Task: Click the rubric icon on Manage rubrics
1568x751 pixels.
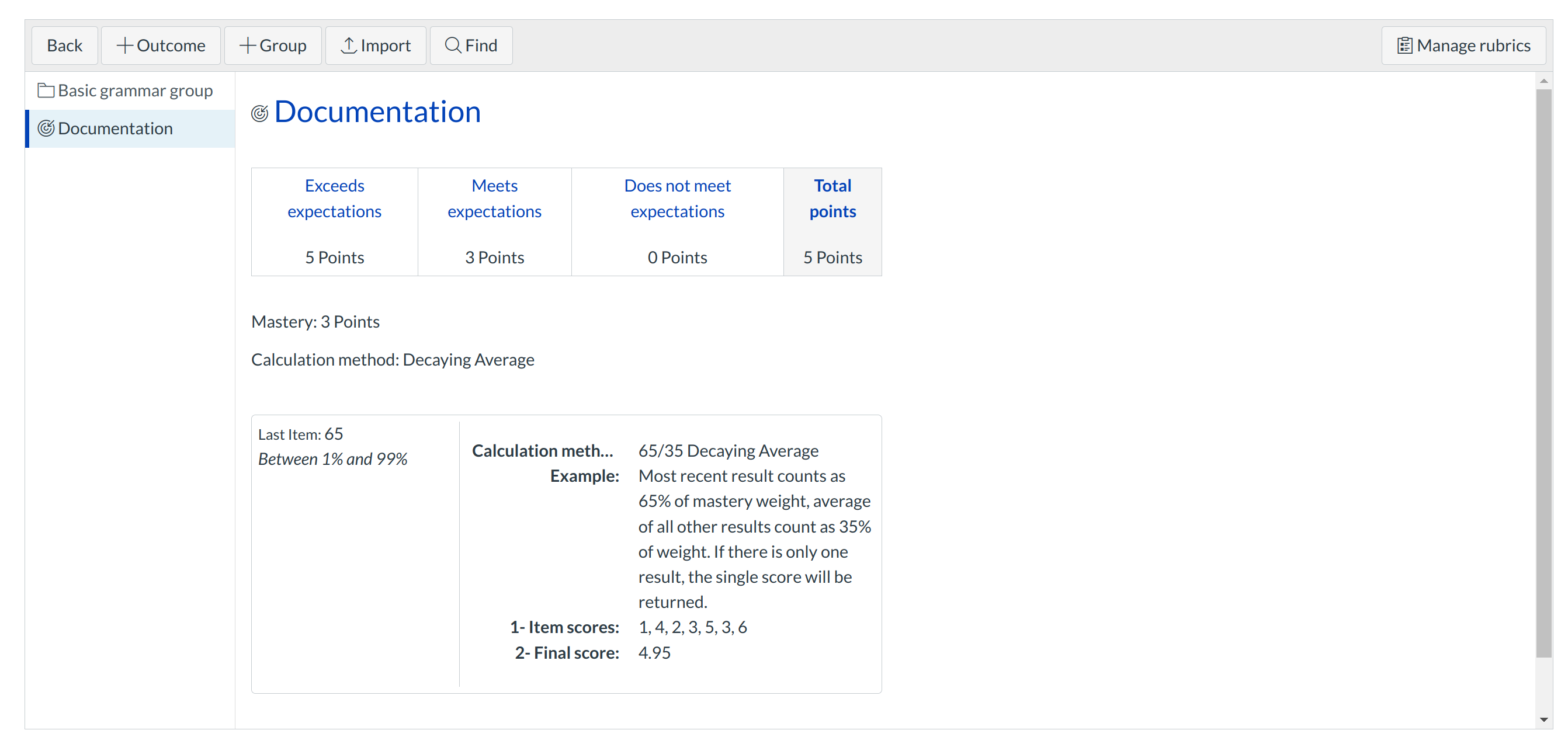Action: [x=1404, y=46]
